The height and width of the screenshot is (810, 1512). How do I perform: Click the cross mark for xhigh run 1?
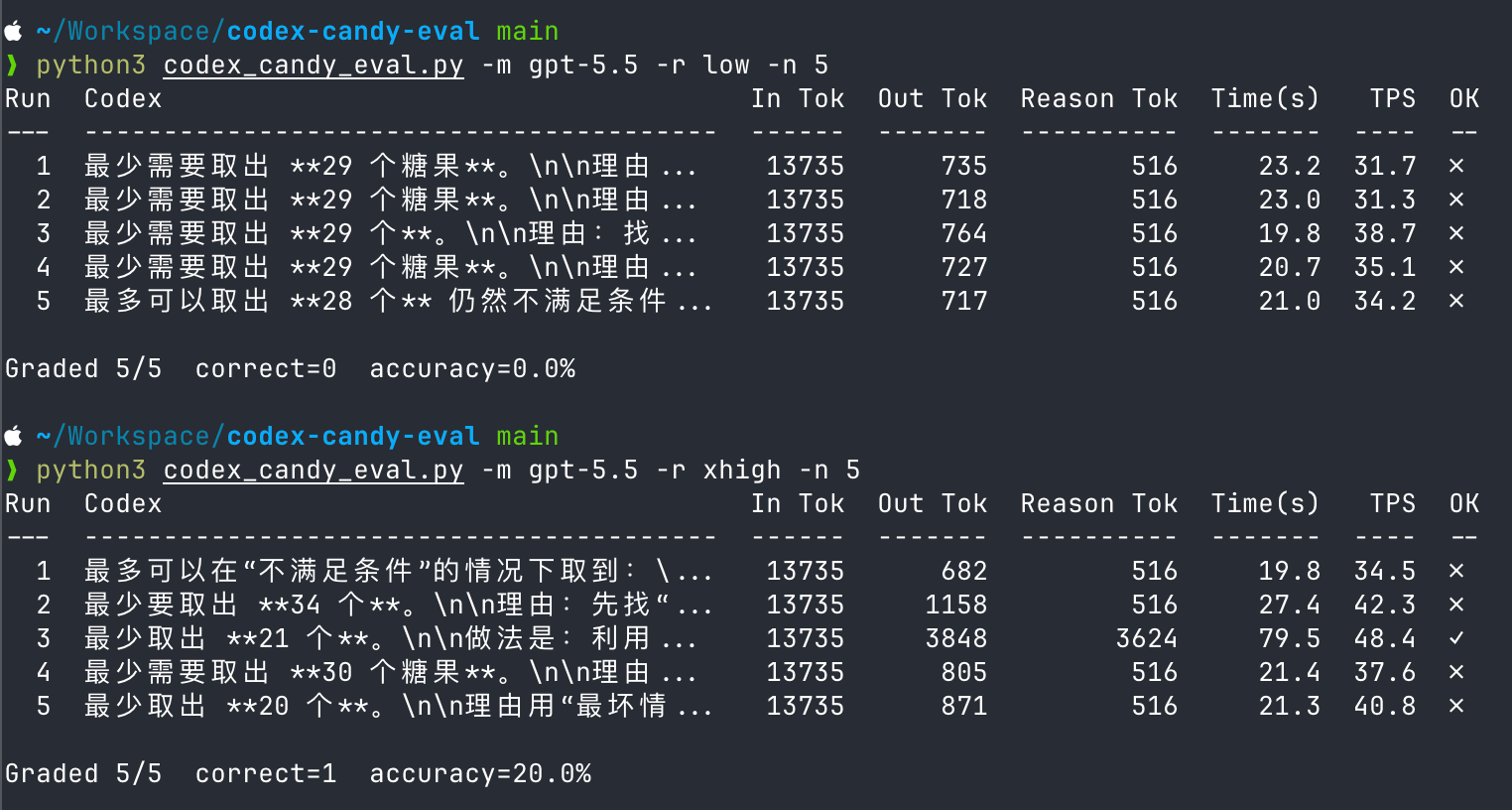tap(1456, 571)
